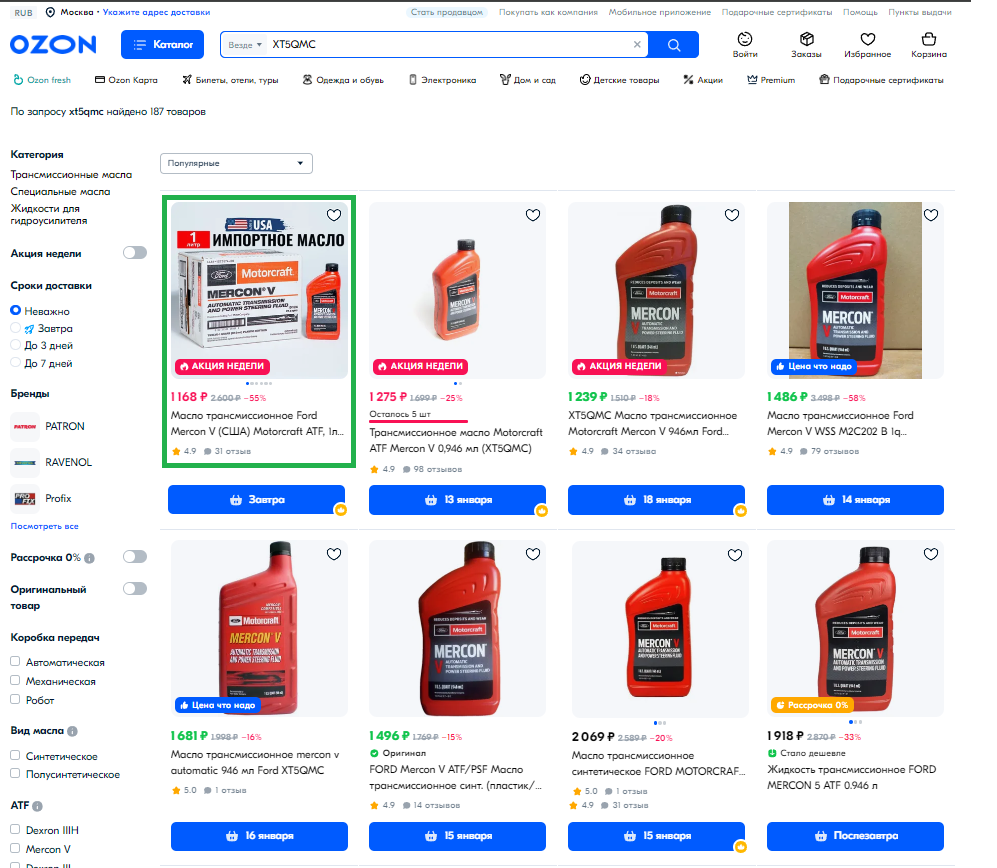Click the ATF info icon

click(x=38, y=806)
